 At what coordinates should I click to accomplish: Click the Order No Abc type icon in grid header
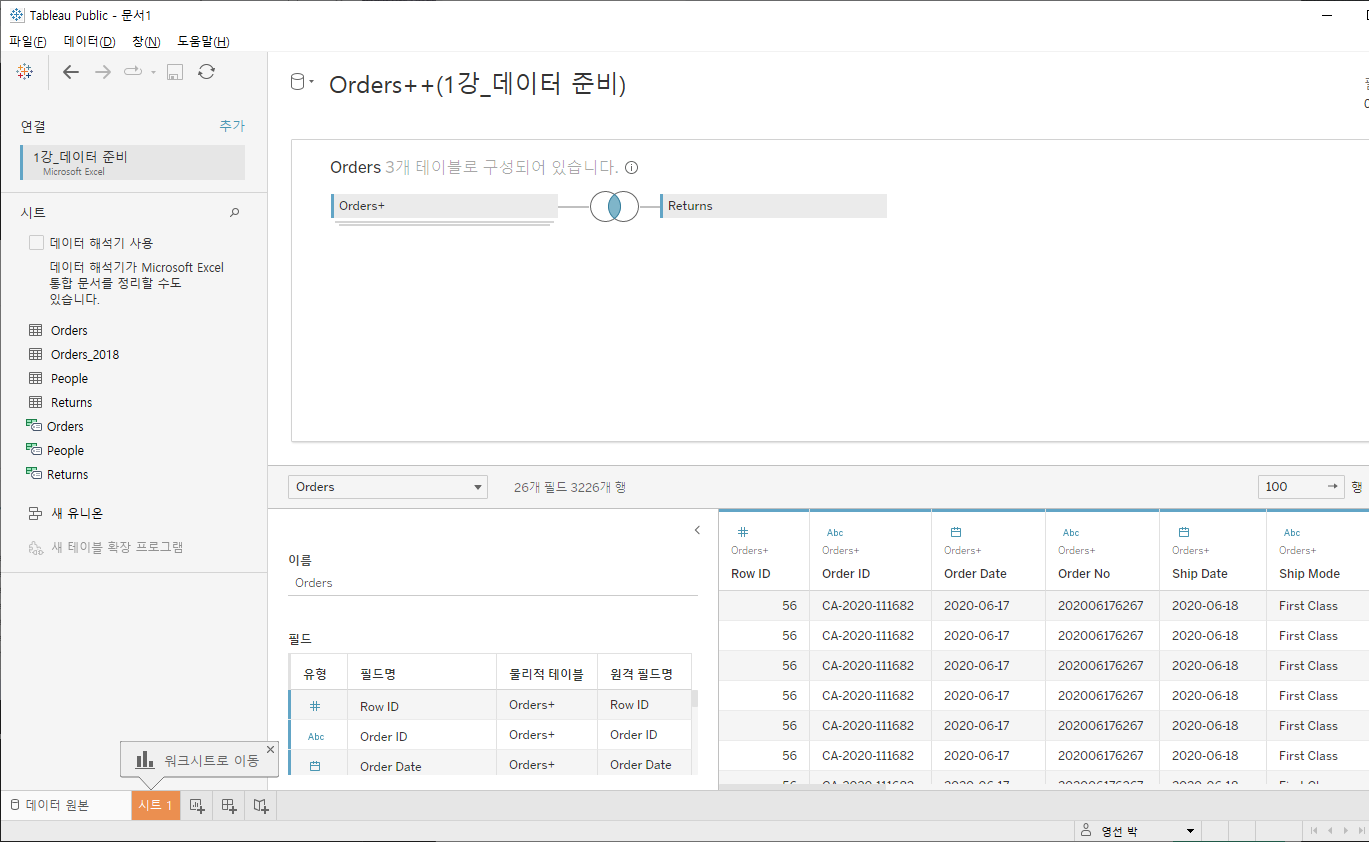(1070, 533)
